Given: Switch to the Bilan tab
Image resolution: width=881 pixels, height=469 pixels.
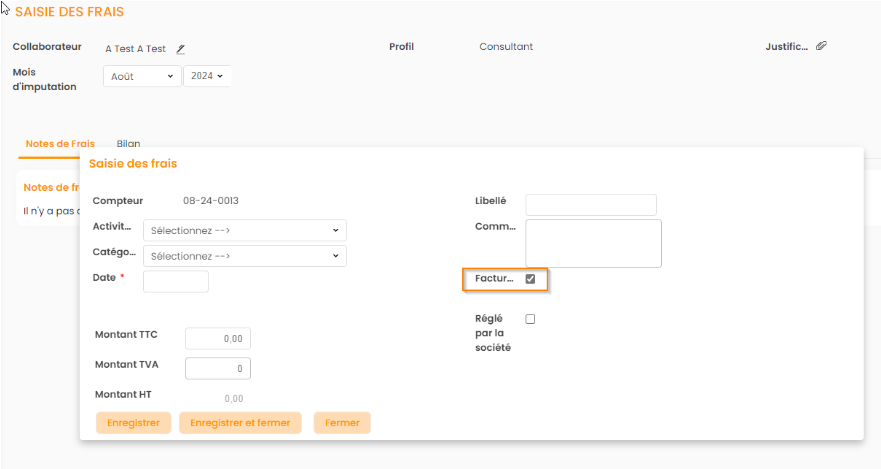Looking at the screenshot, I should click(128, 144).
